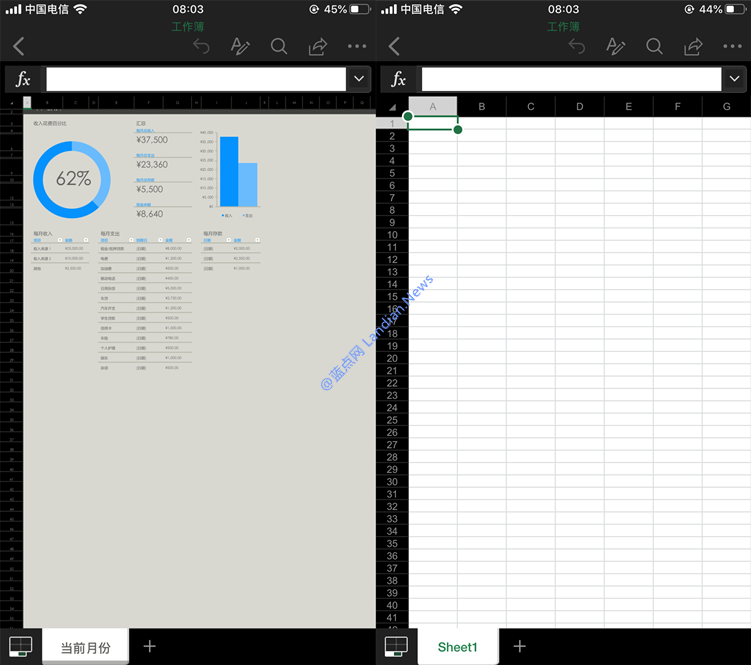Add a new sheet next to 当前月份
Screen dimensions: 751x665
coord(149,646)
